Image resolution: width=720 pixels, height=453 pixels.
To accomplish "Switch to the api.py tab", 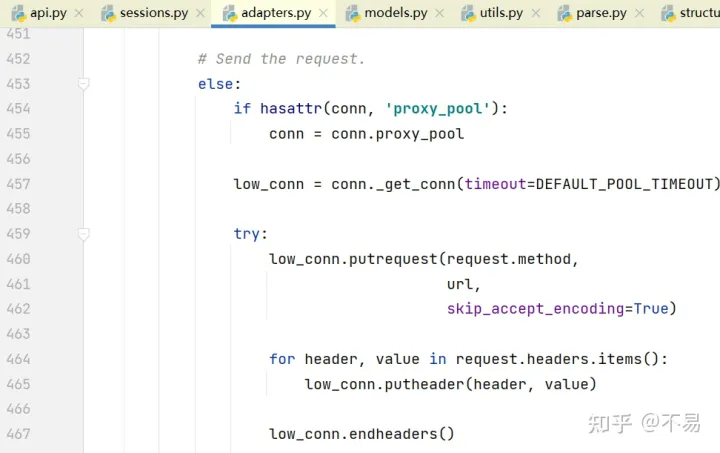I will (47, 13).
